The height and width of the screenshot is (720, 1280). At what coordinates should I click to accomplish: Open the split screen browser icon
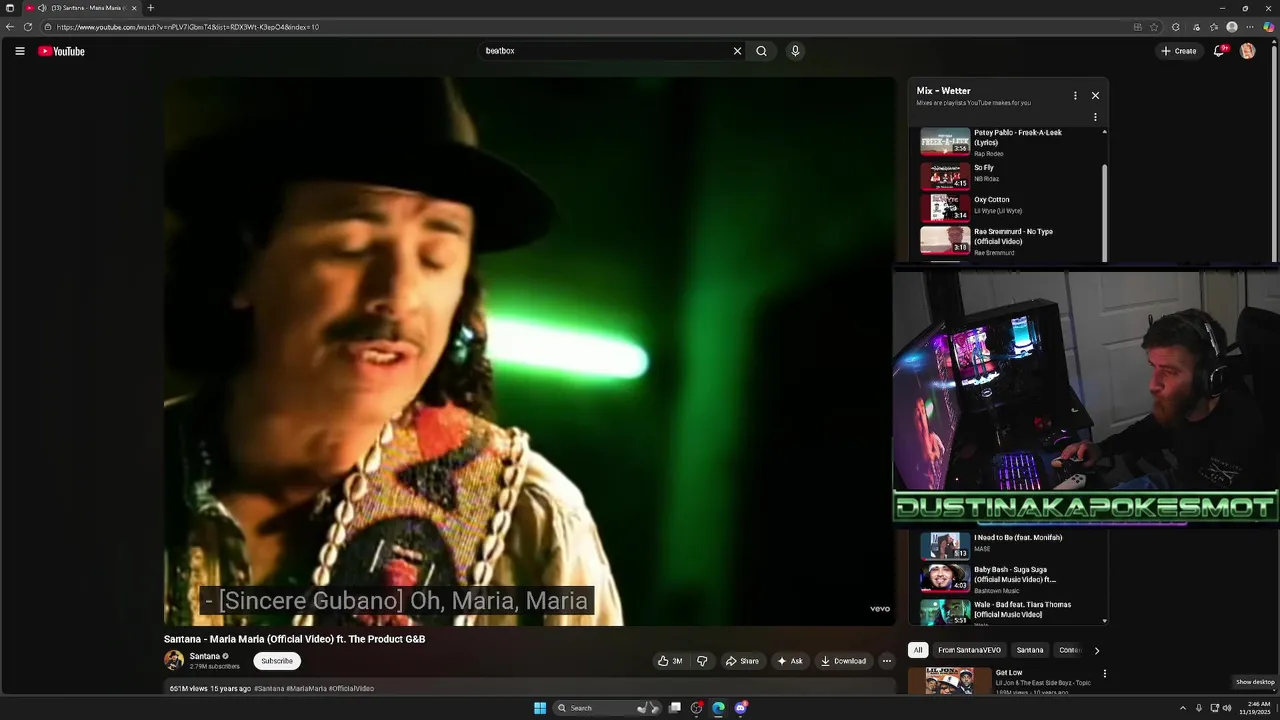click(x=1137, y=27)
